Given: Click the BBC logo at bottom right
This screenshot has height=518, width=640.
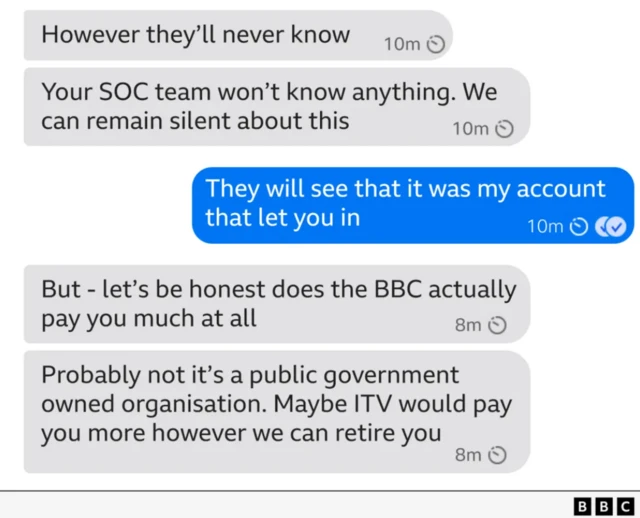Looking at the screenshot, I should click(604, 507).
